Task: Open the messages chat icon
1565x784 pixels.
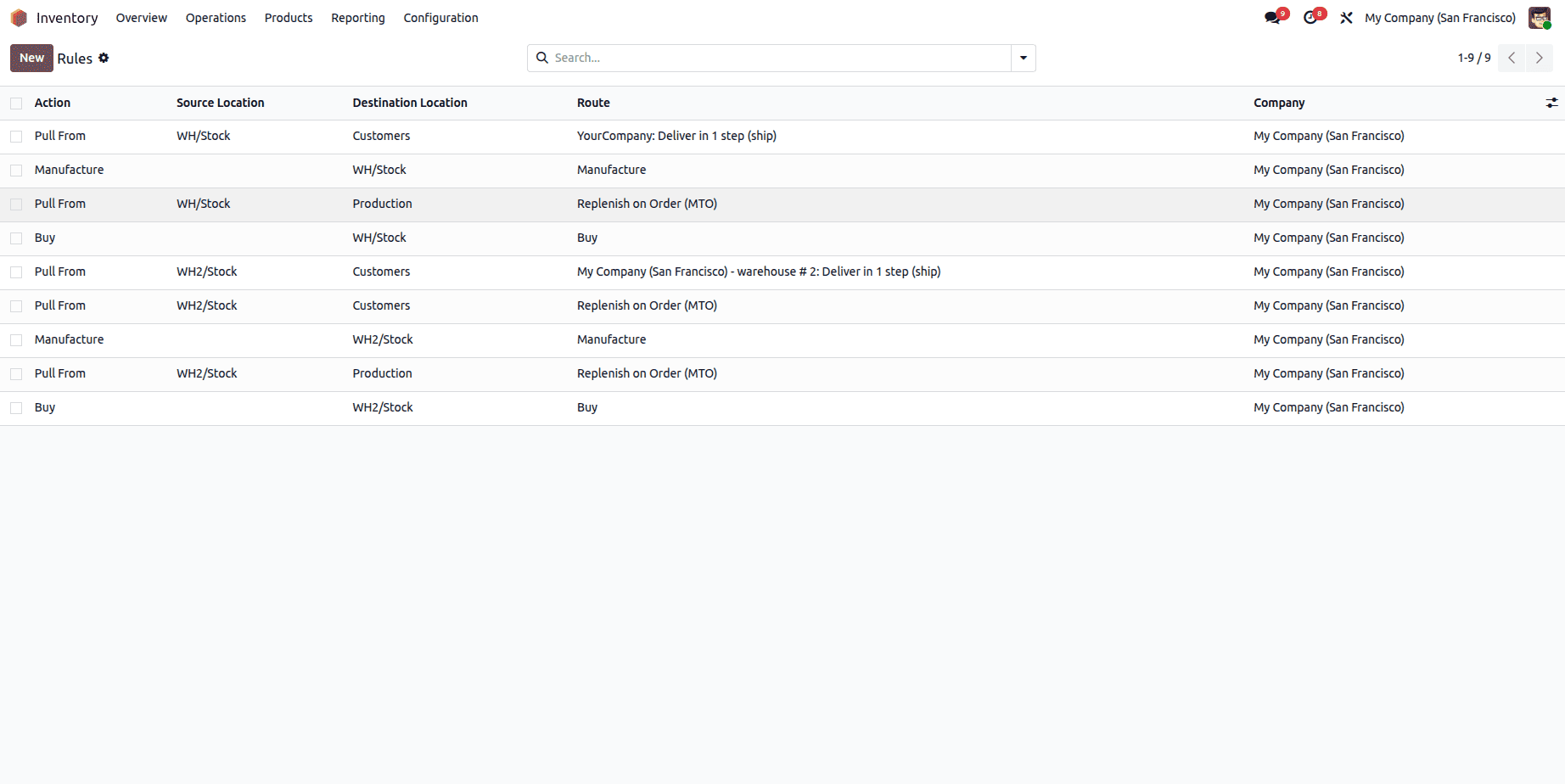Action: click(x=1272, y=18)
